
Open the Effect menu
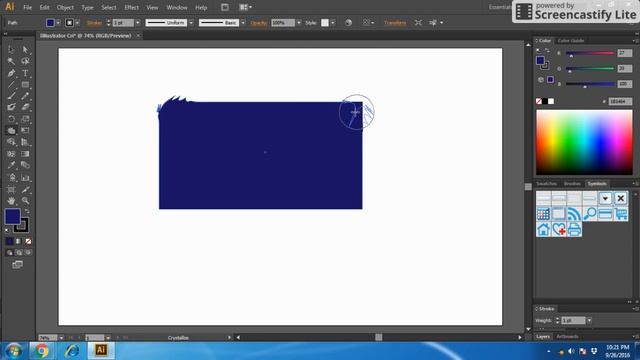(x=131, y=7)
